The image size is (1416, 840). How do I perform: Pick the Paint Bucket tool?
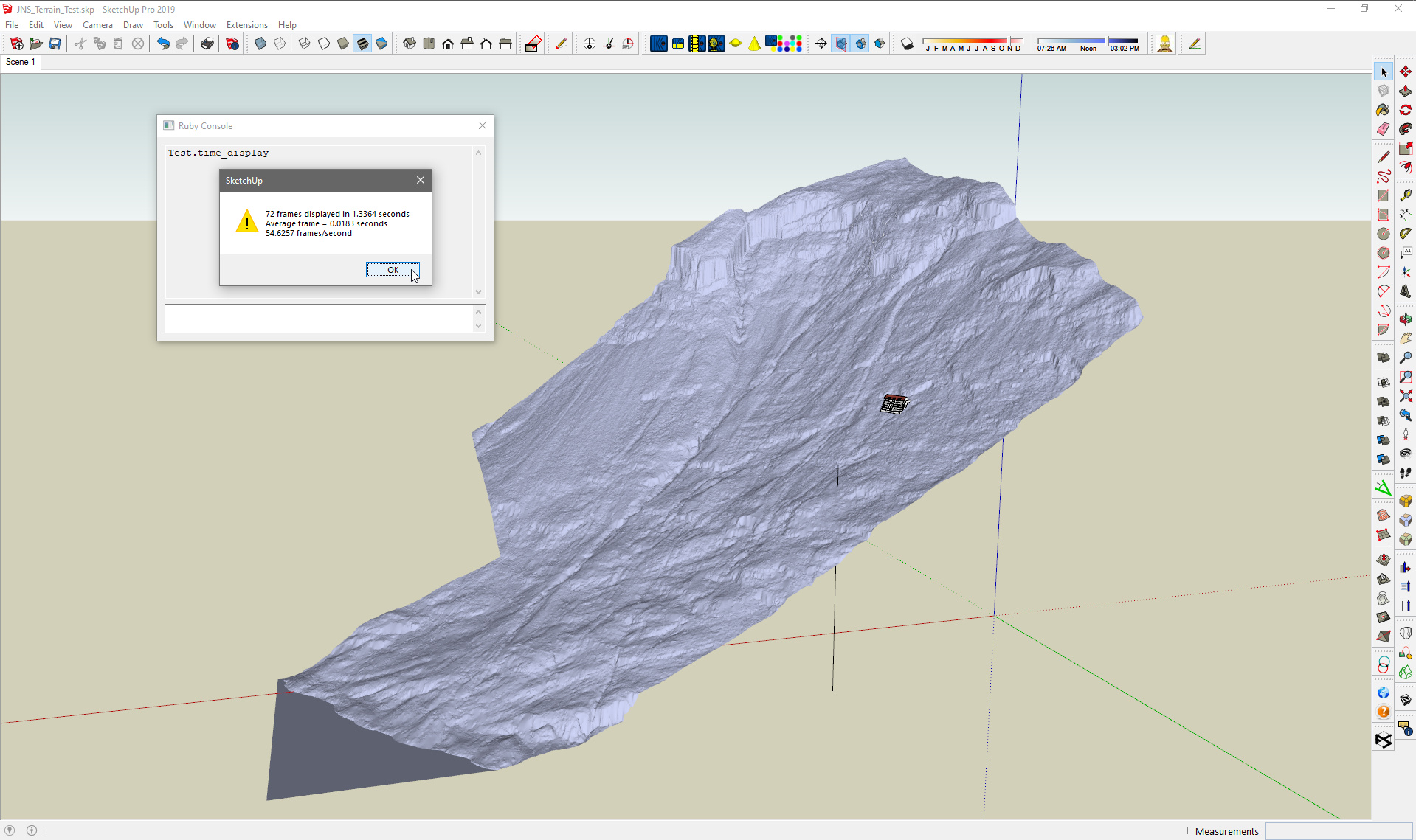(1383, 110)
